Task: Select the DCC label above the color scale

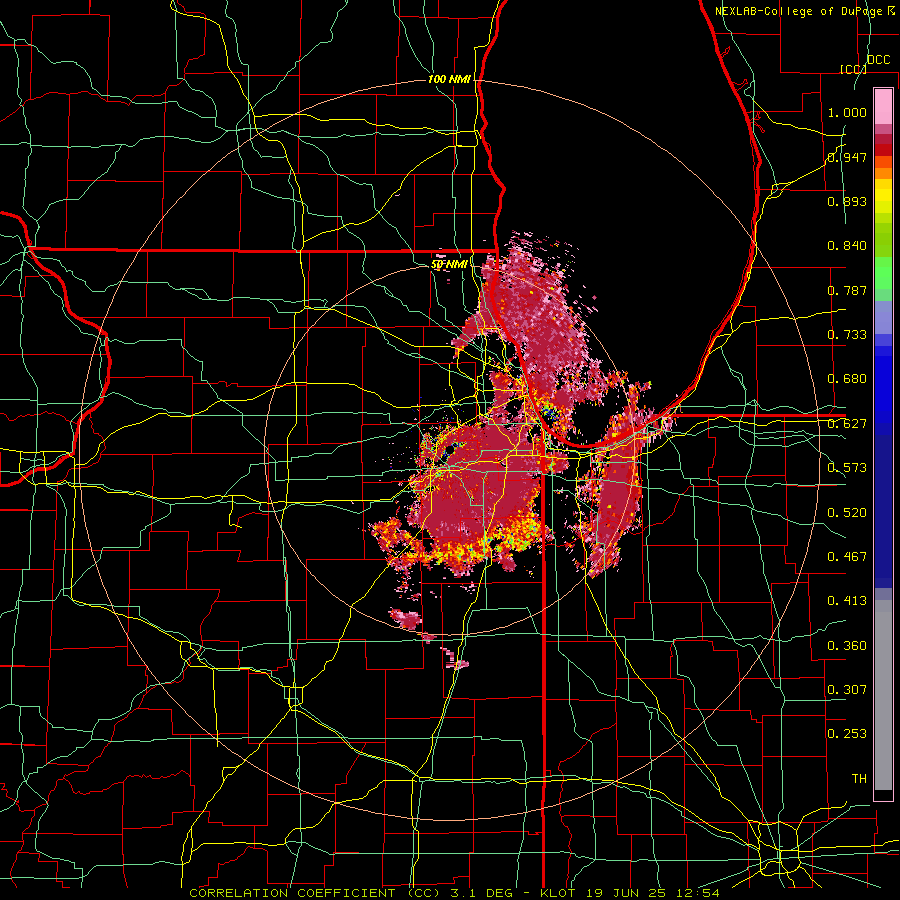Action: point(878,60)
